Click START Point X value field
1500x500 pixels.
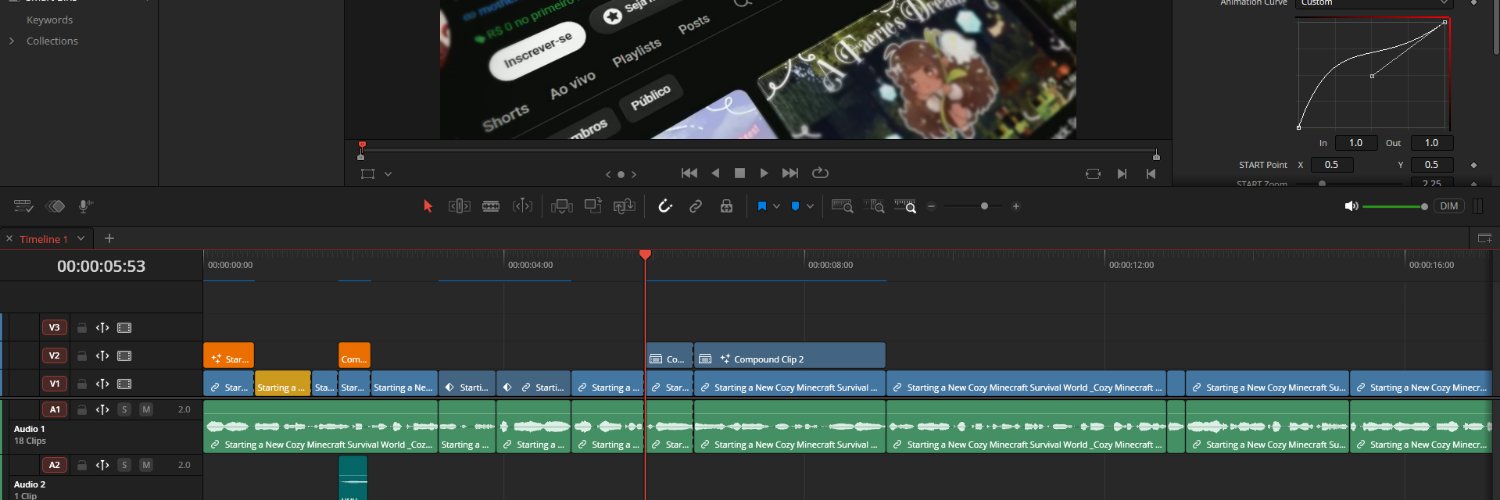click(1332, 165)
